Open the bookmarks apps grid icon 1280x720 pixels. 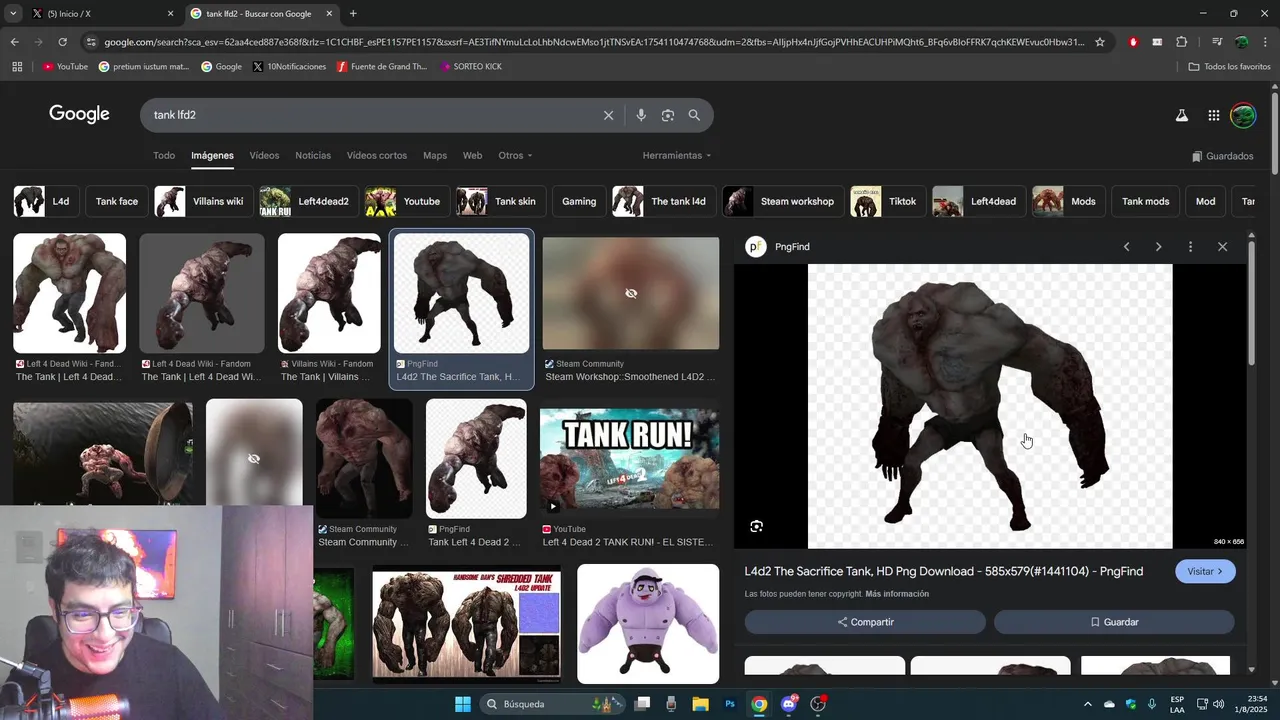pyautogui.click(x=17, y=67)
